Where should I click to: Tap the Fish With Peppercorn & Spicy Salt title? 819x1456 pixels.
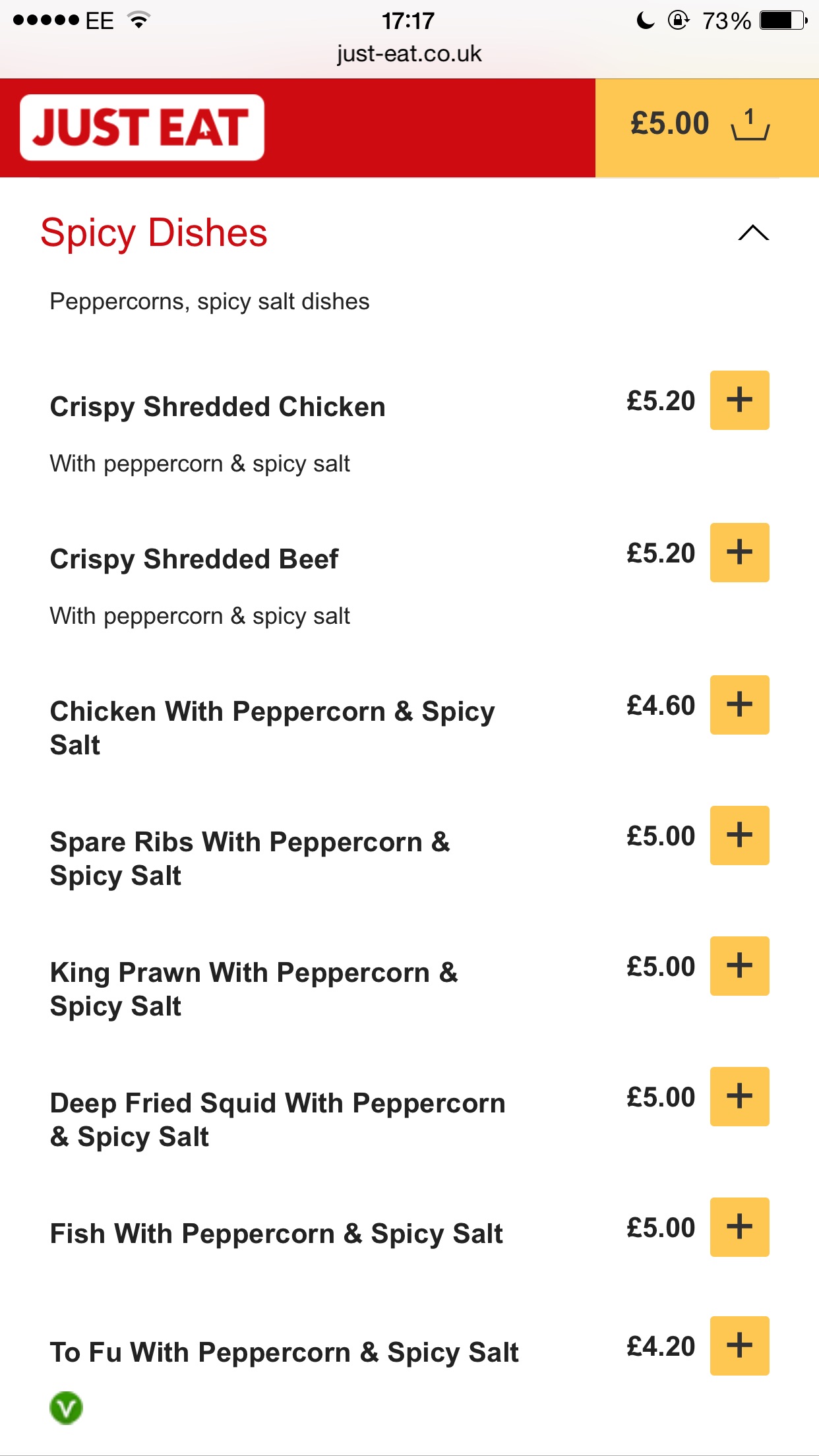276,1234
